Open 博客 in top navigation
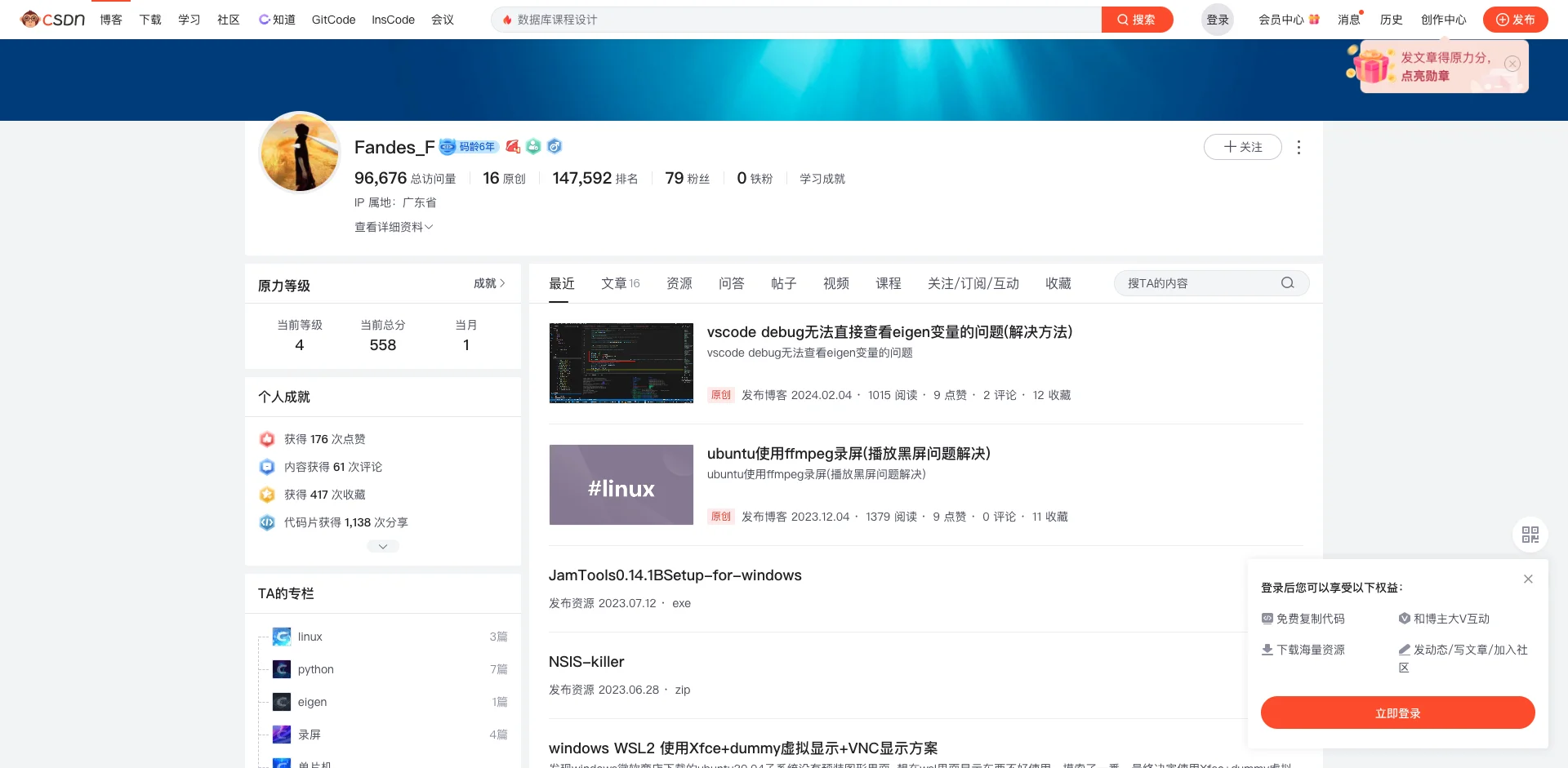The height and width of the screenshot is (768, 1568). tap(111, 20)
